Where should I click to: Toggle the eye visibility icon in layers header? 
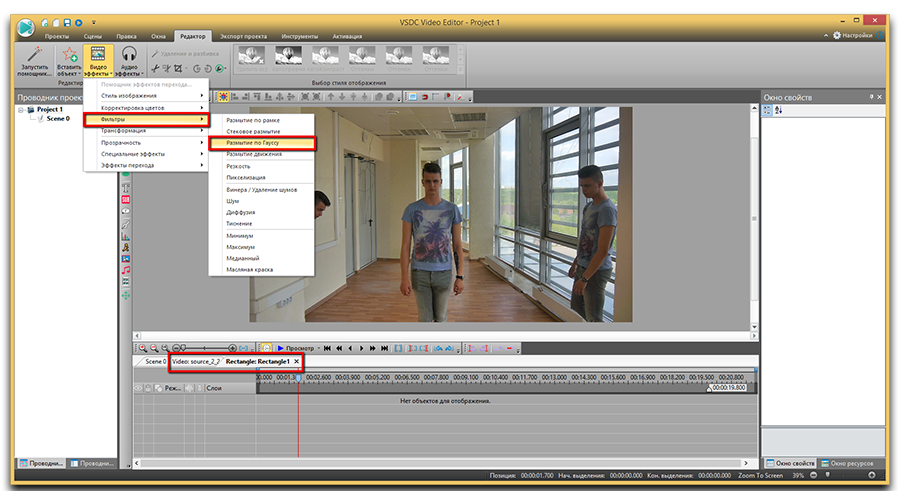[x=138, y=388]
